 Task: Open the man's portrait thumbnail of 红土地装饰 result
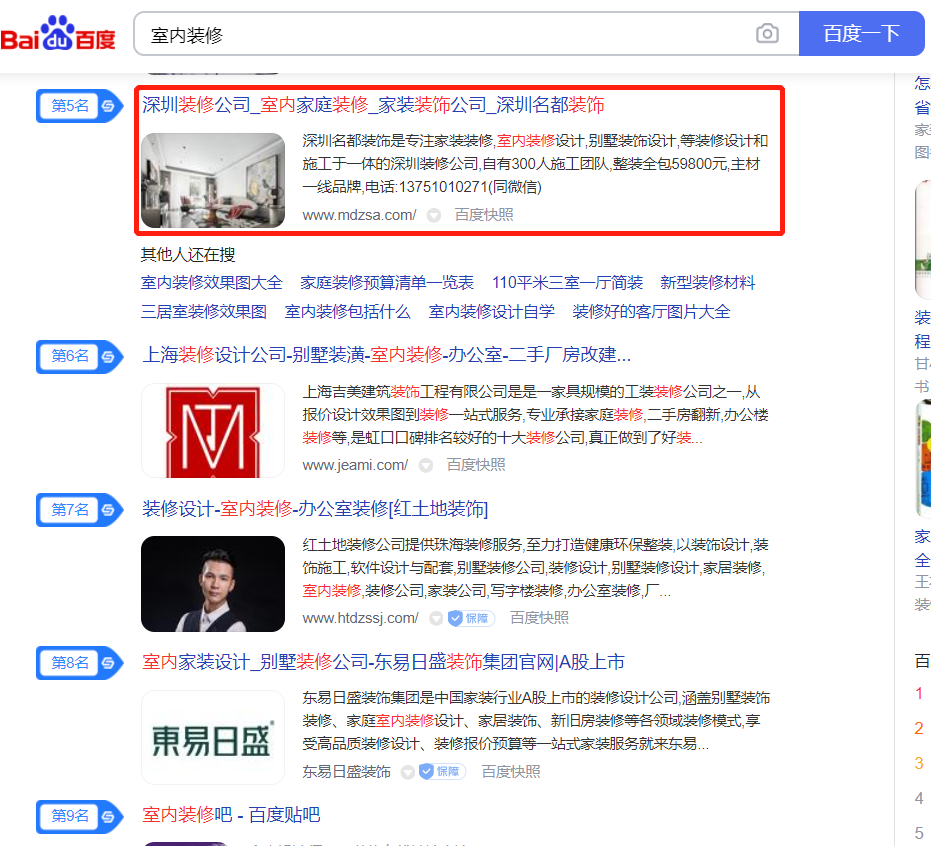213,584
